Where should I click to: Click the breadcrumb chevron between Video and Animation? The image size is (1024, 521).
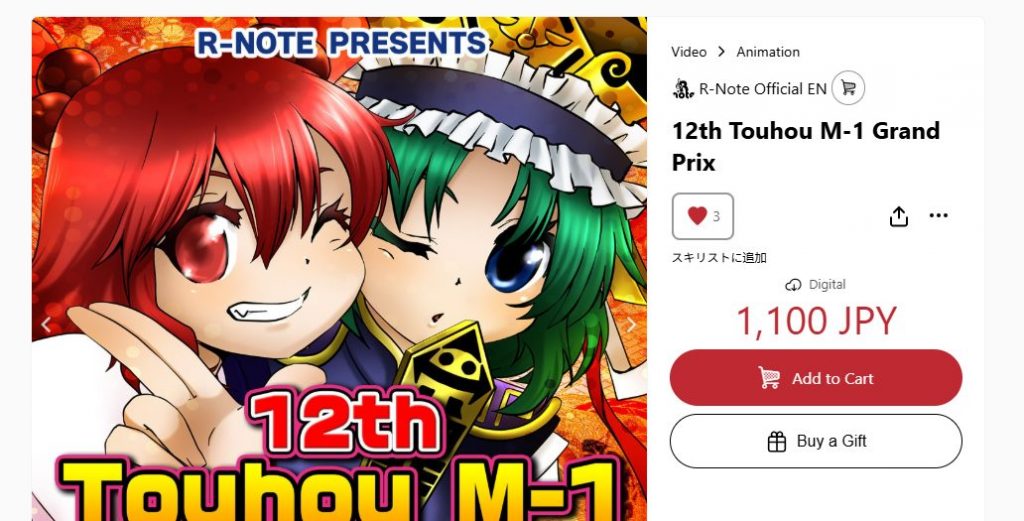pos(721,52)
